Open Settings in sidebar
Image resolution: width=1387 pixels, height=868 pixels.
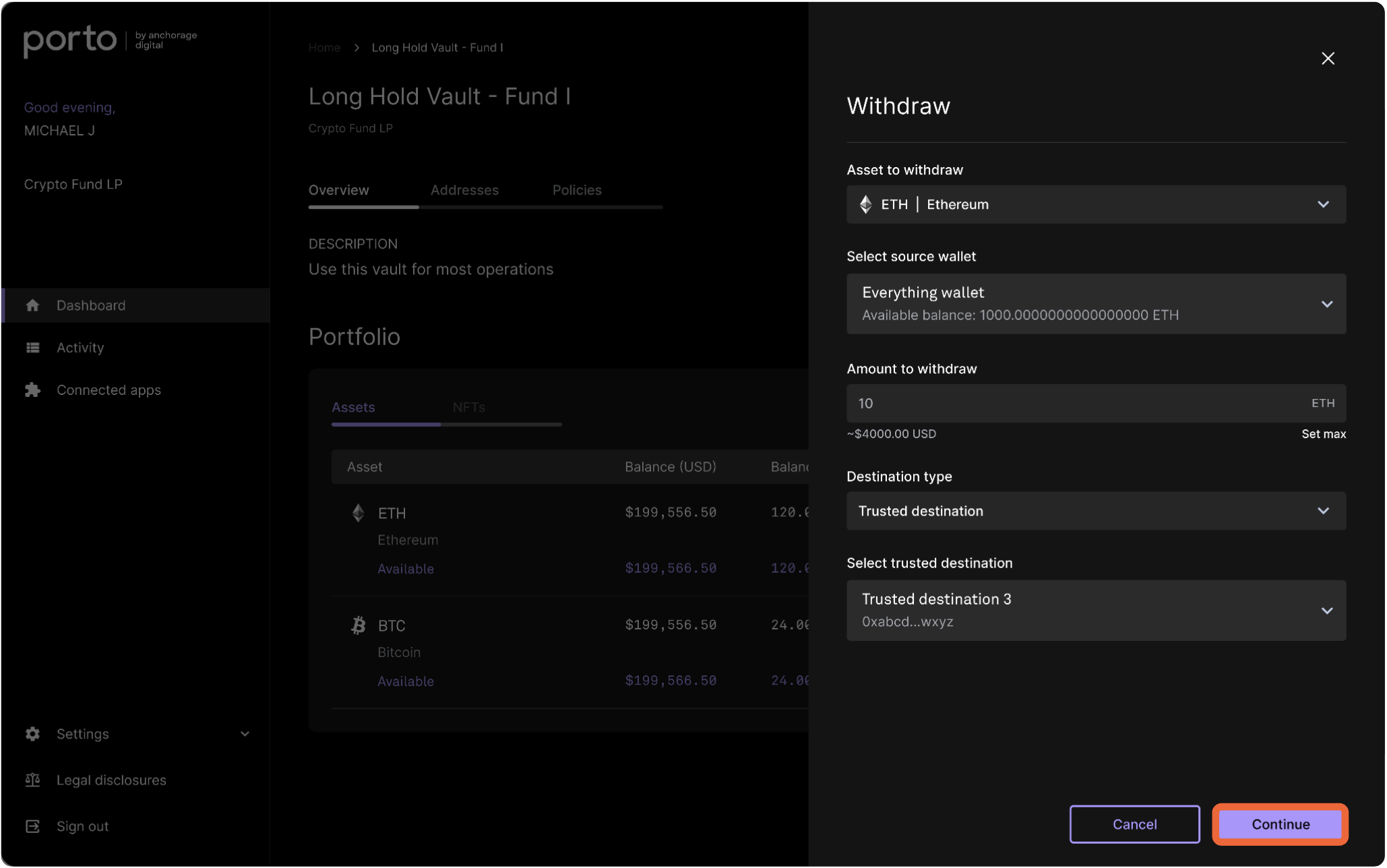click(x=82, y=734)
